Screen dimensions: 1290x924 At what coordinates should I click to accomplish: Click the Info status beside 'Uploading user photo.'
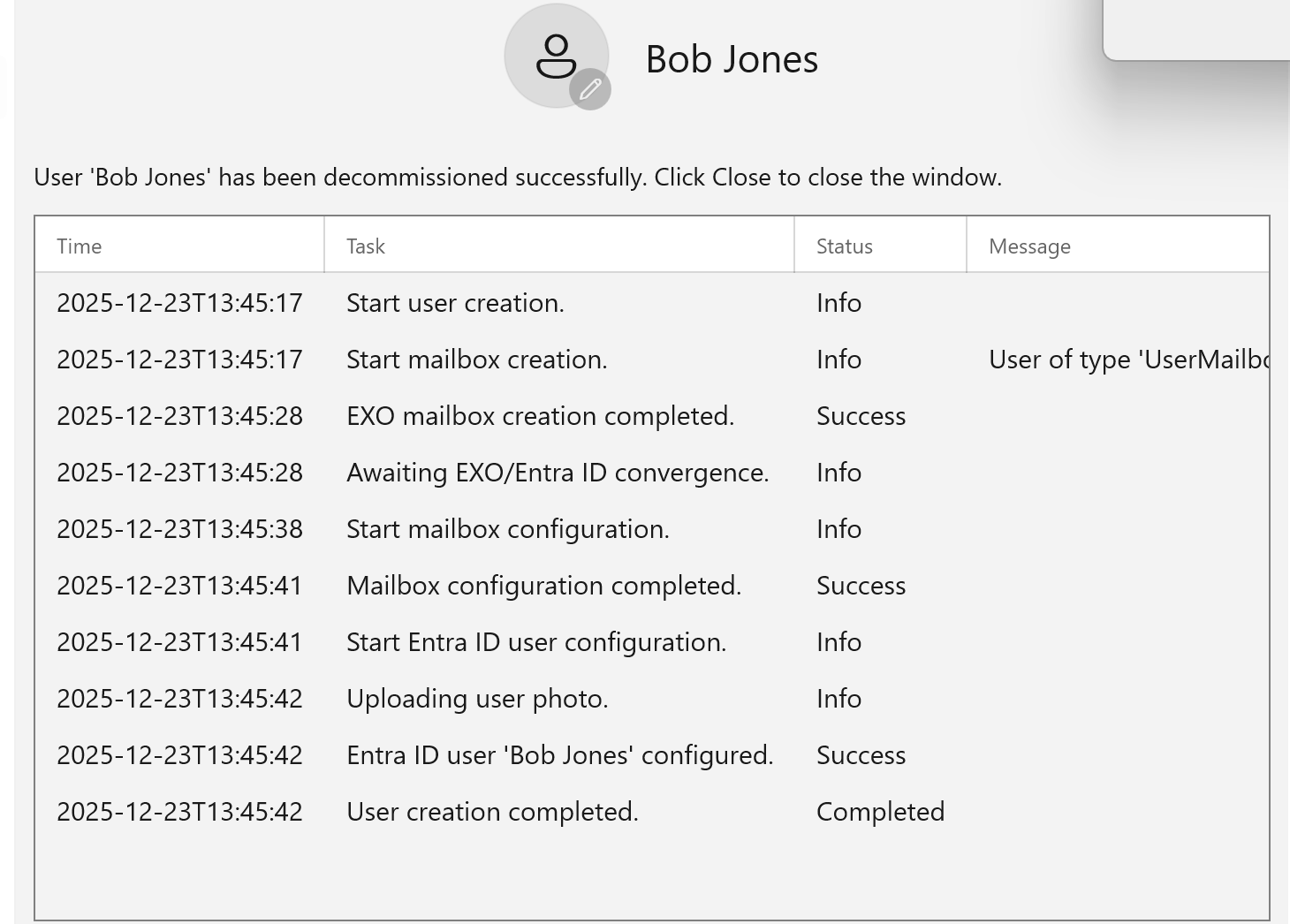pos(838,699)
